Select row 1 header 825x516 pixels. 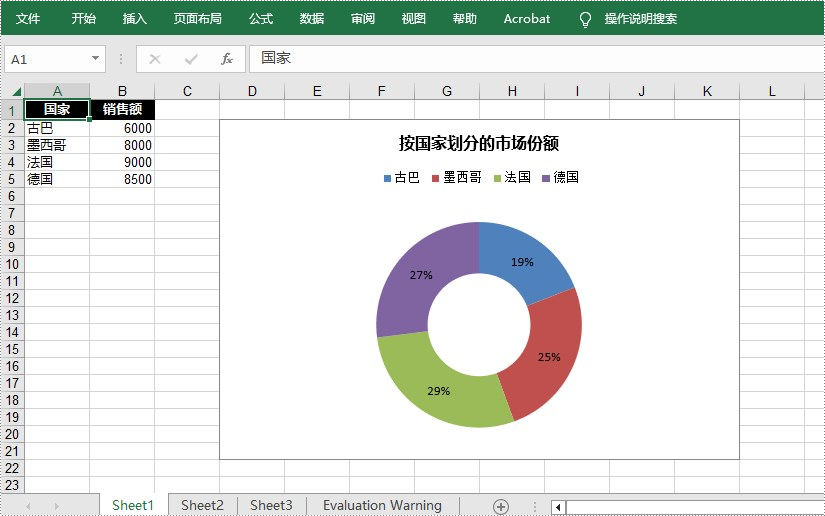point(12,110)
